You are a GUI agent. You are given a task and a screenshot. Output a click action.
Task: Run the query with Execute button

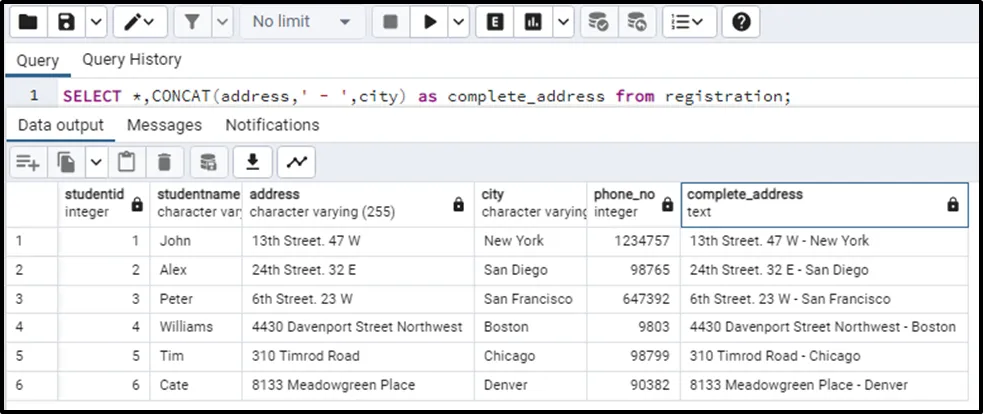430,21
